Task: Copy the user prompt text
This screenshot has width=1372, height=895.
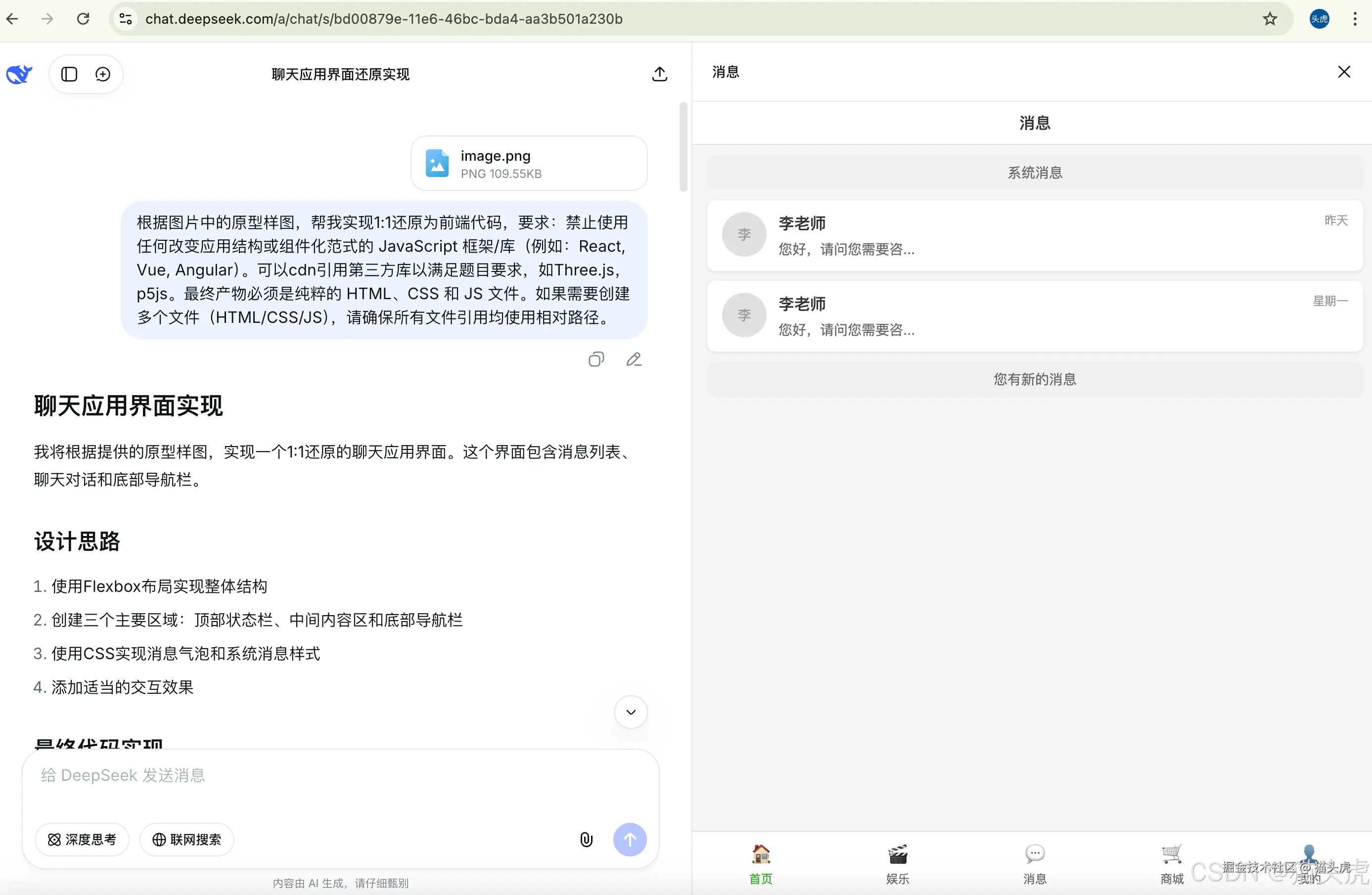Action: (x=596, y=359)
